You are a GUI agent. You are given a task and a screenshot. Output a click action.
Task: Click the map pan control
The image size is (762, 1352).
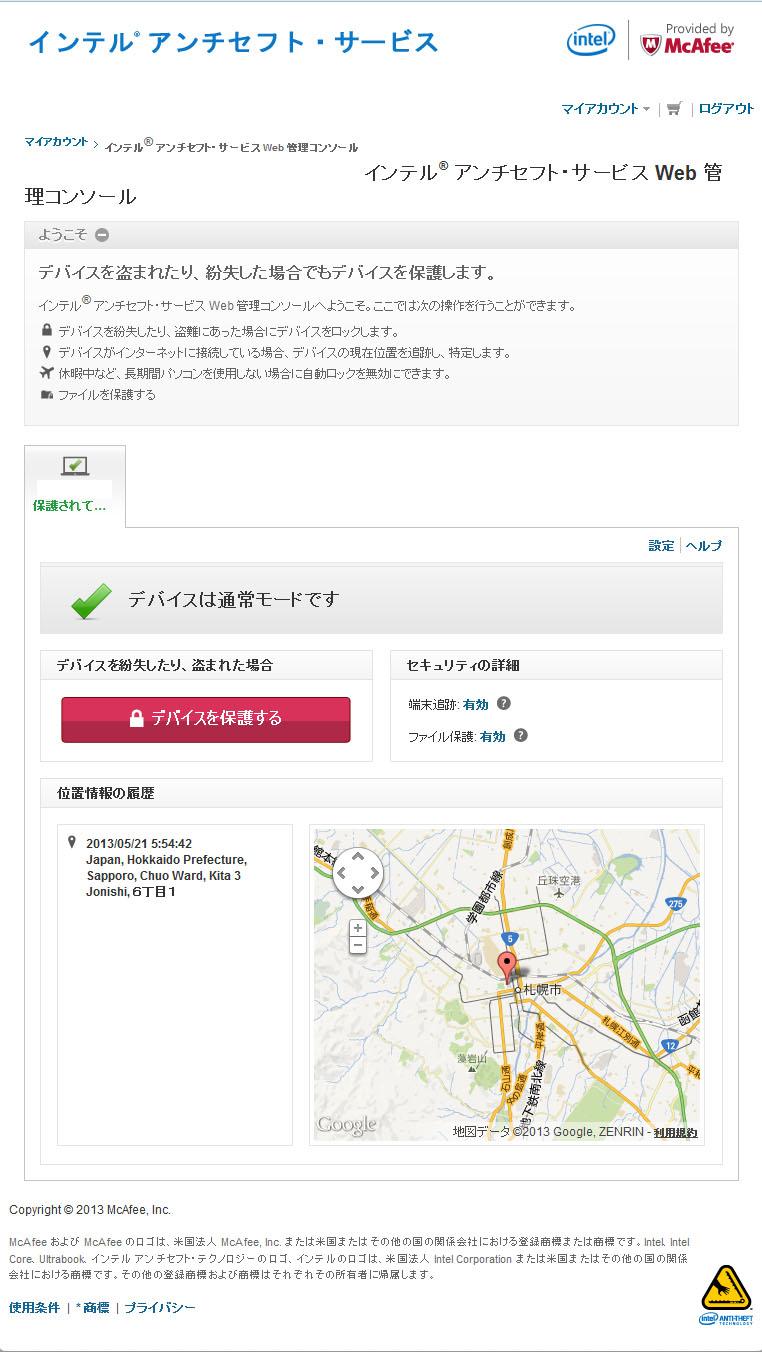pos(358,873)
